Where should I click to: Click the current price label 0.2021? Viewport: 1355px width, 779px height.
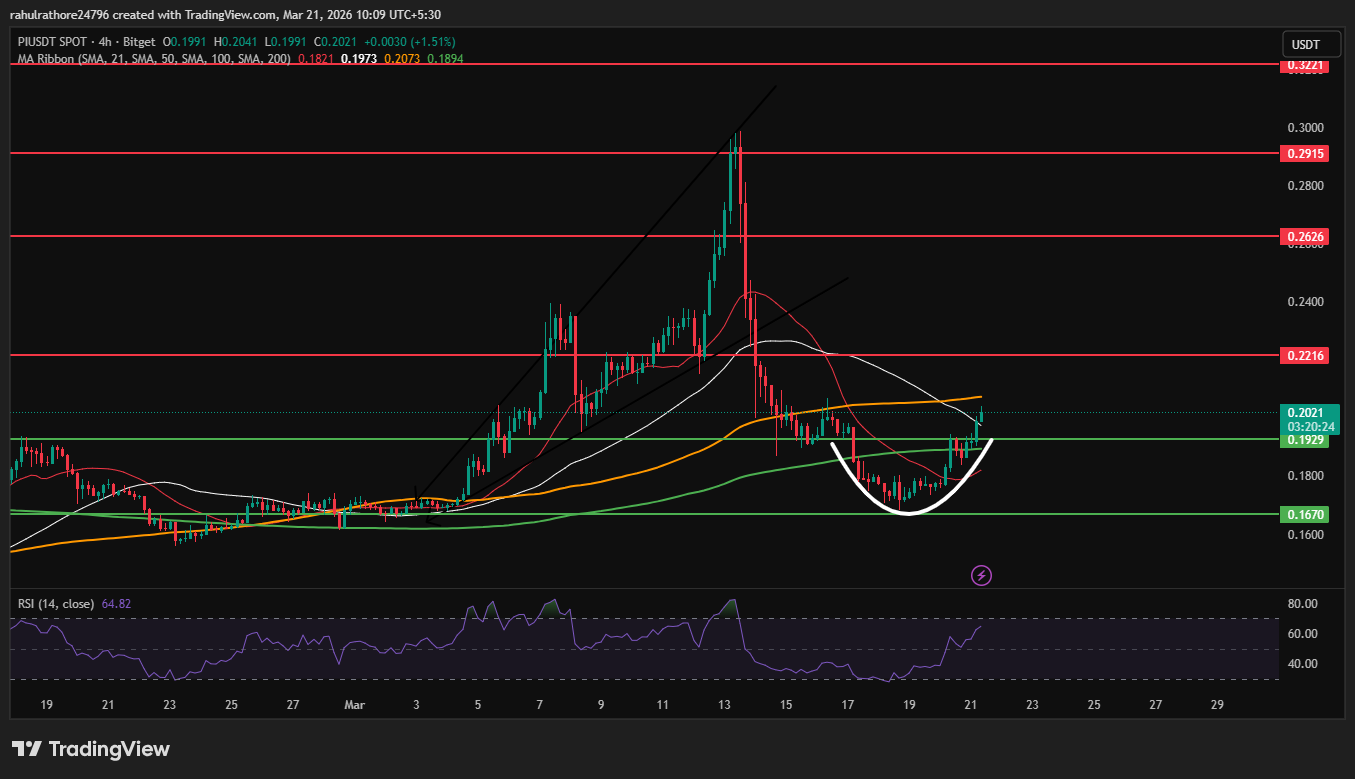1305,413
